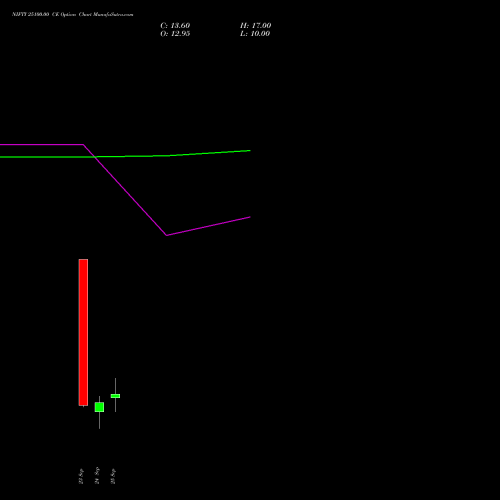Select the low value "L: 10.00"
Viewport: 500px width, 500px height.
255,34
